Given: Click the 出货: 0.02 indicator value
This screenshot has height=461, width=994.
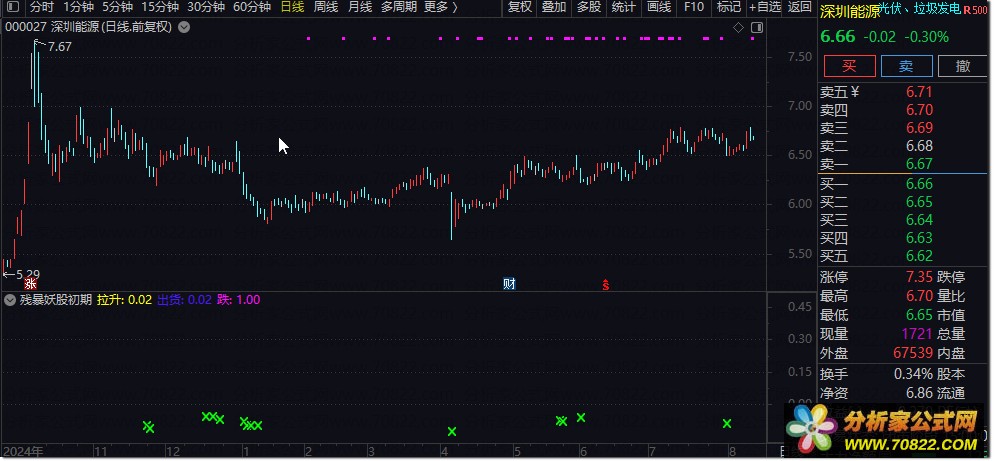Looking at the screenshot, I should 184,300.
